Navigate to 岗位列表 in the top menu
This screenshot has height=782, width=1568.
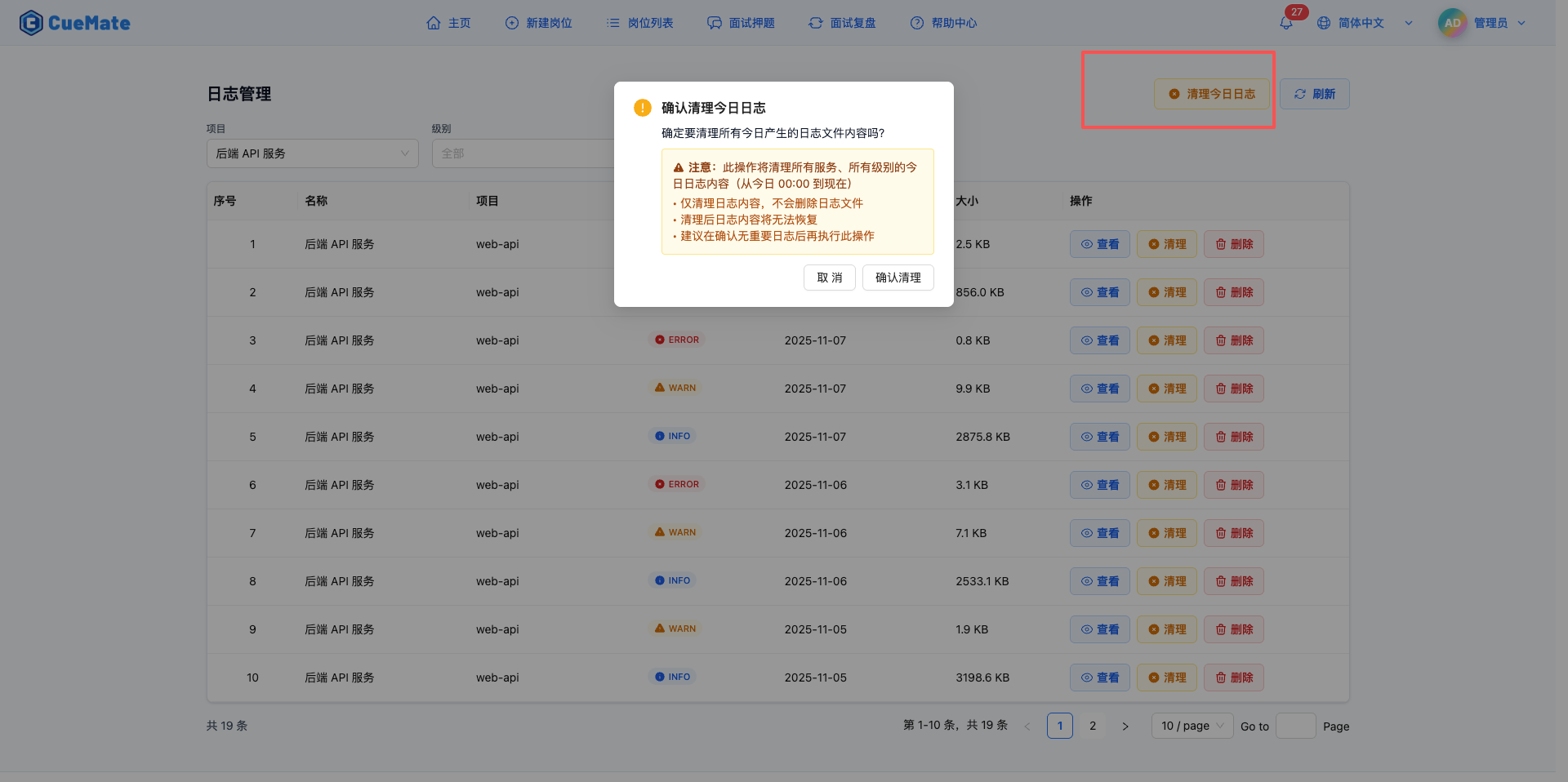coord(640,23)
